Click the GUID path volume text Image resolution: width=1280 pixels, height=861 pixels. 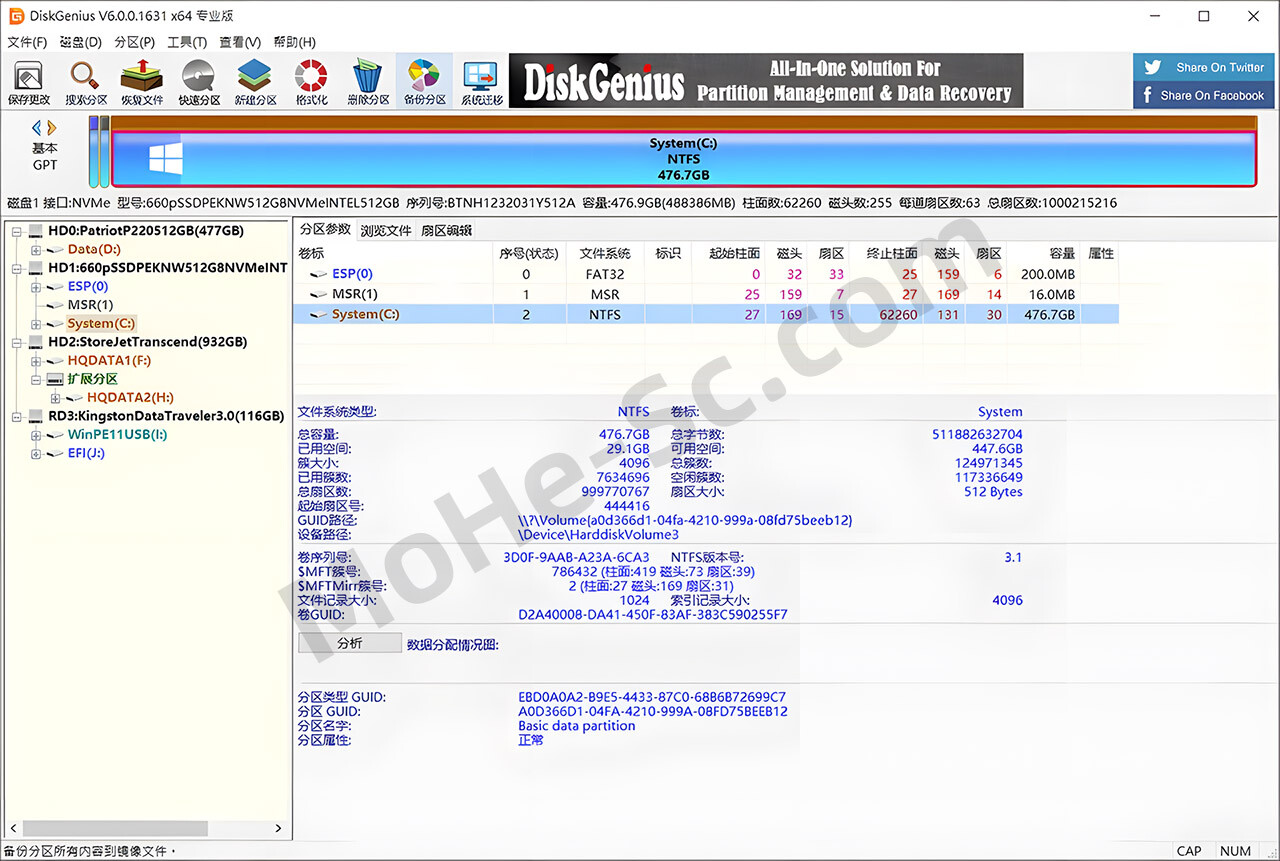point(685,520)
